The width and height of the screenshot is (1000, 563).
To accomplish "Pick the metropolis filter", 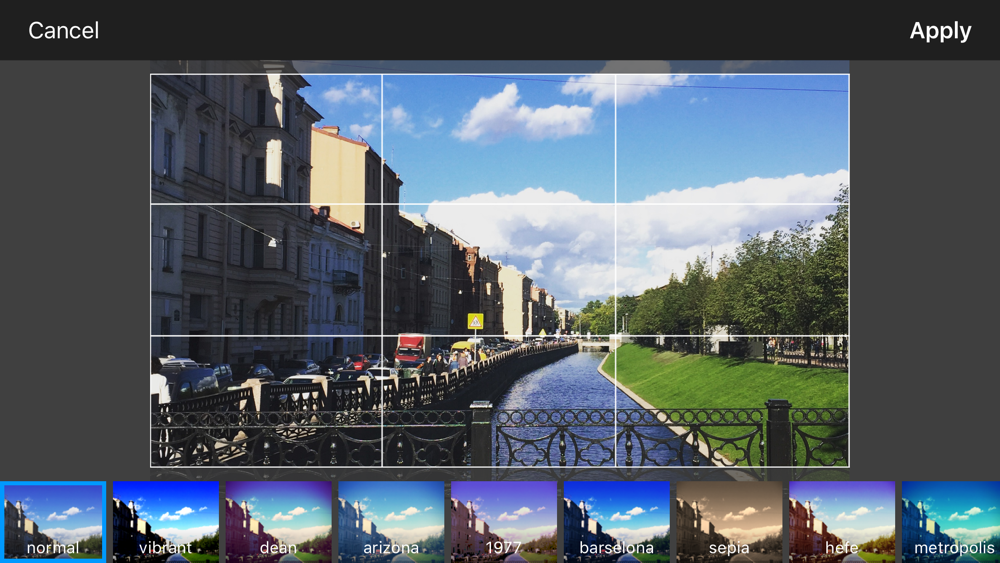I will pos(951,522).
